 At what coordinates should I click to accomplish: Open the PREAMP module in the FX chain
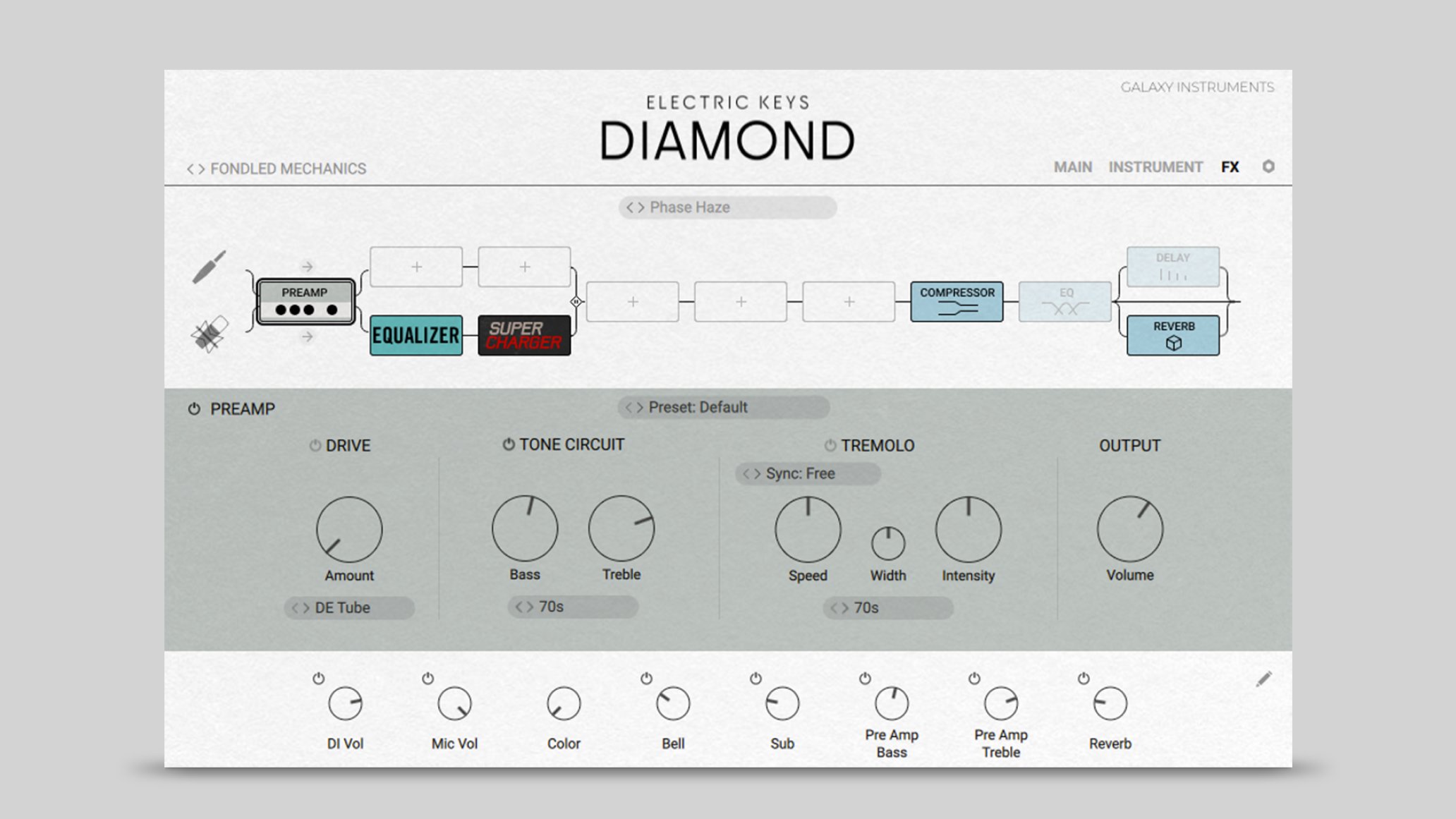point(305,301)
